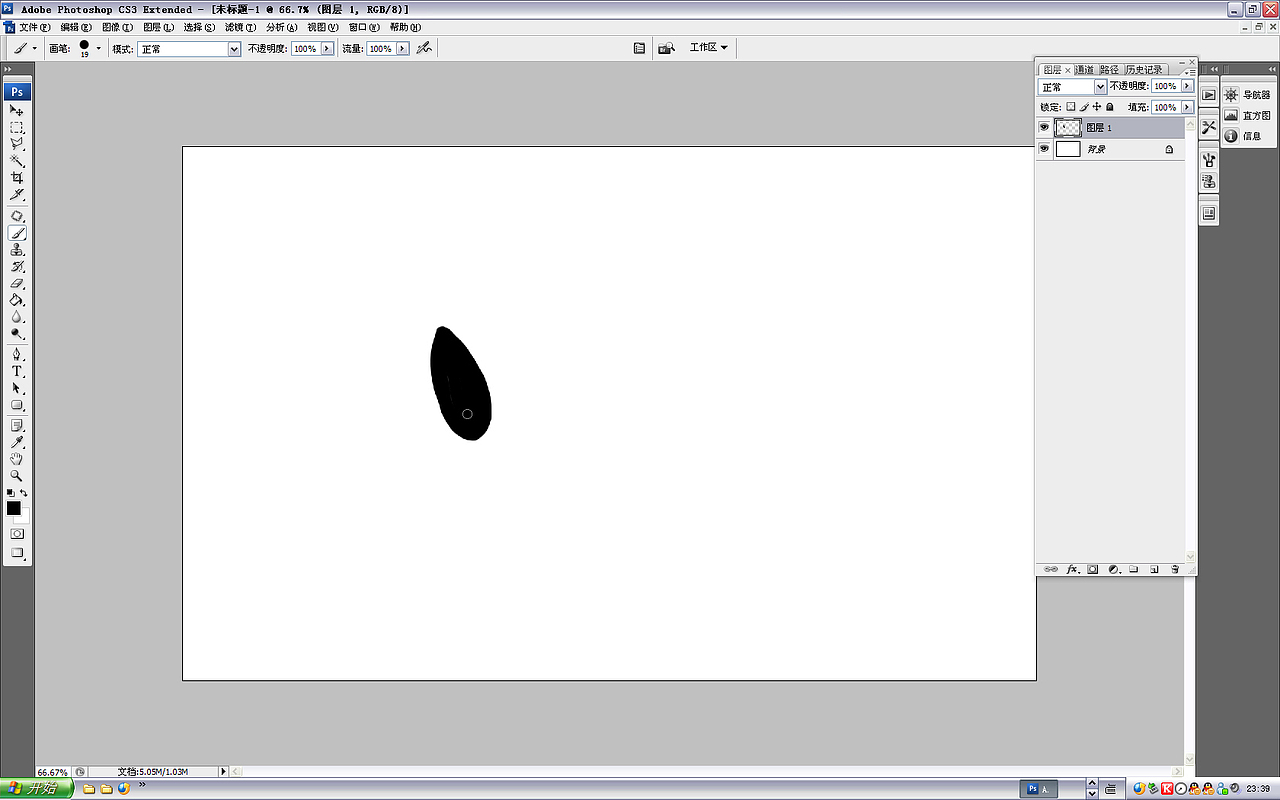Screen dimensions: 1280x800
Task: Select the Paint Bucket tool
Action: click(x=17, y=300)
